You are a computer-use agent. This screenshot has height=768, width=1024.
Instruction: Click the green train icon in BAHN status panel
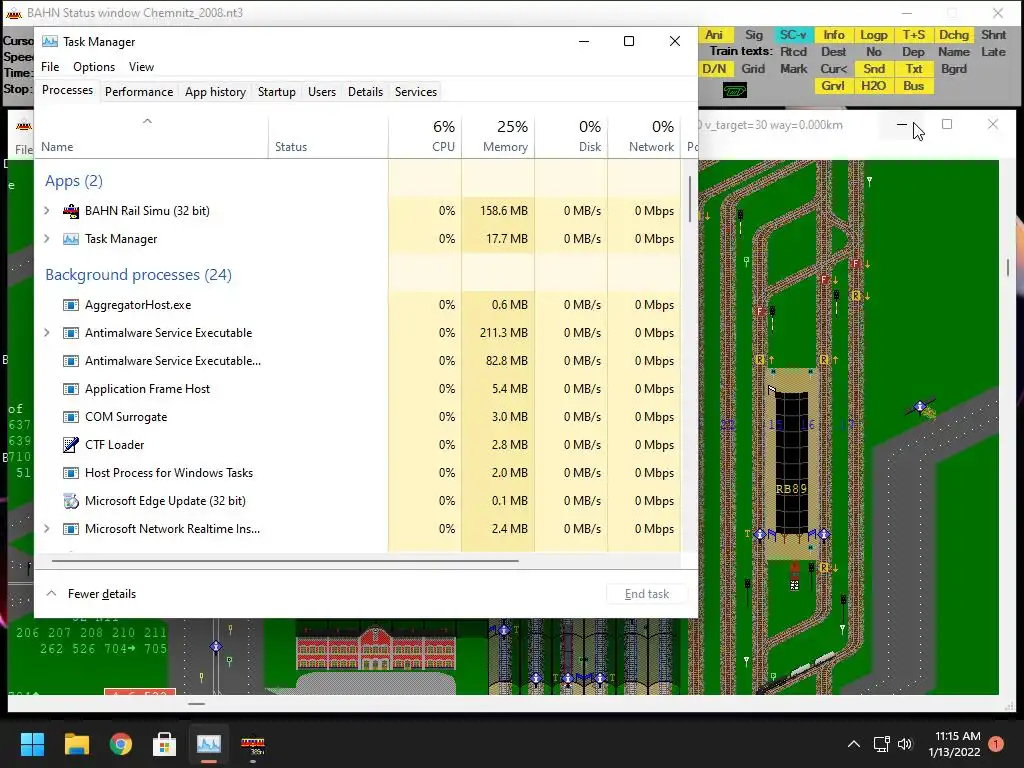pos(735,91)
